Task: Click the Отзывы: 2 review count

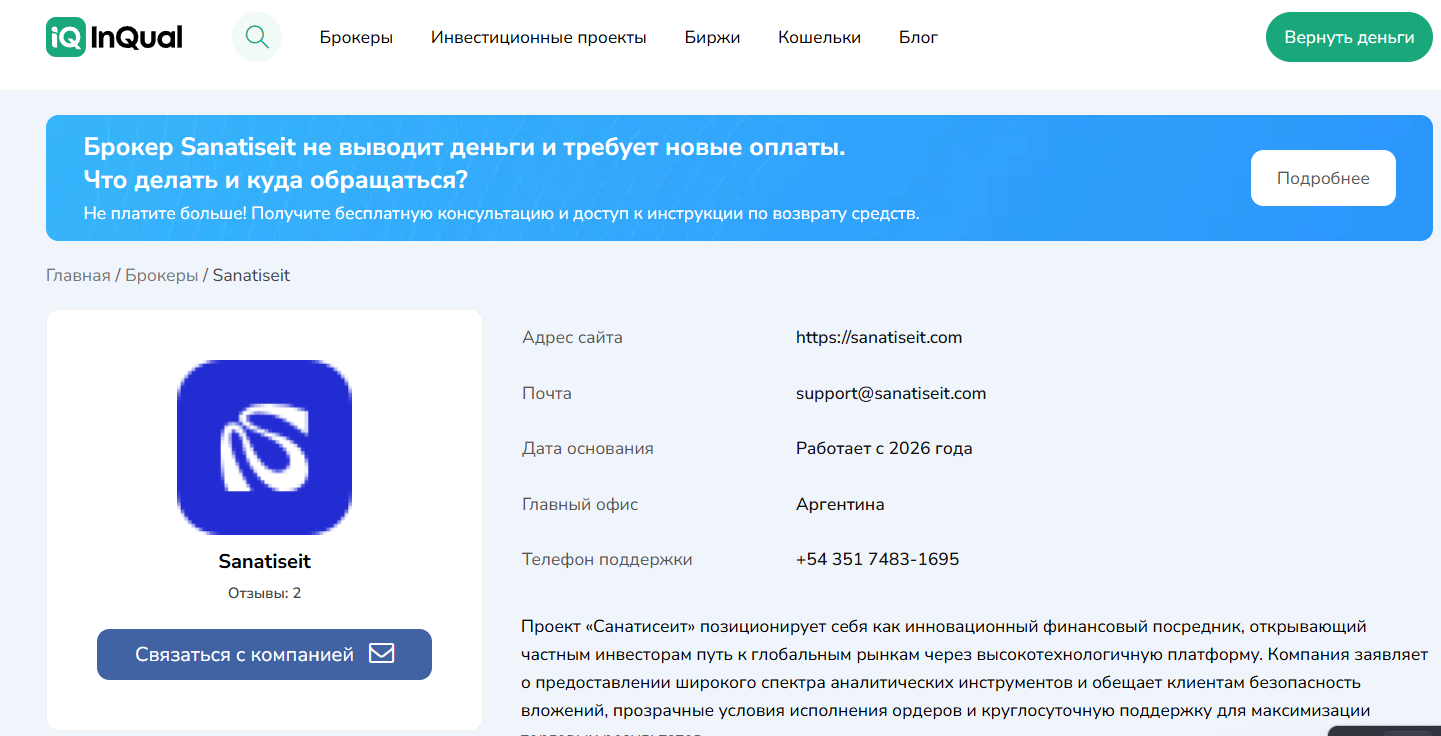Action: click(264, 593)
